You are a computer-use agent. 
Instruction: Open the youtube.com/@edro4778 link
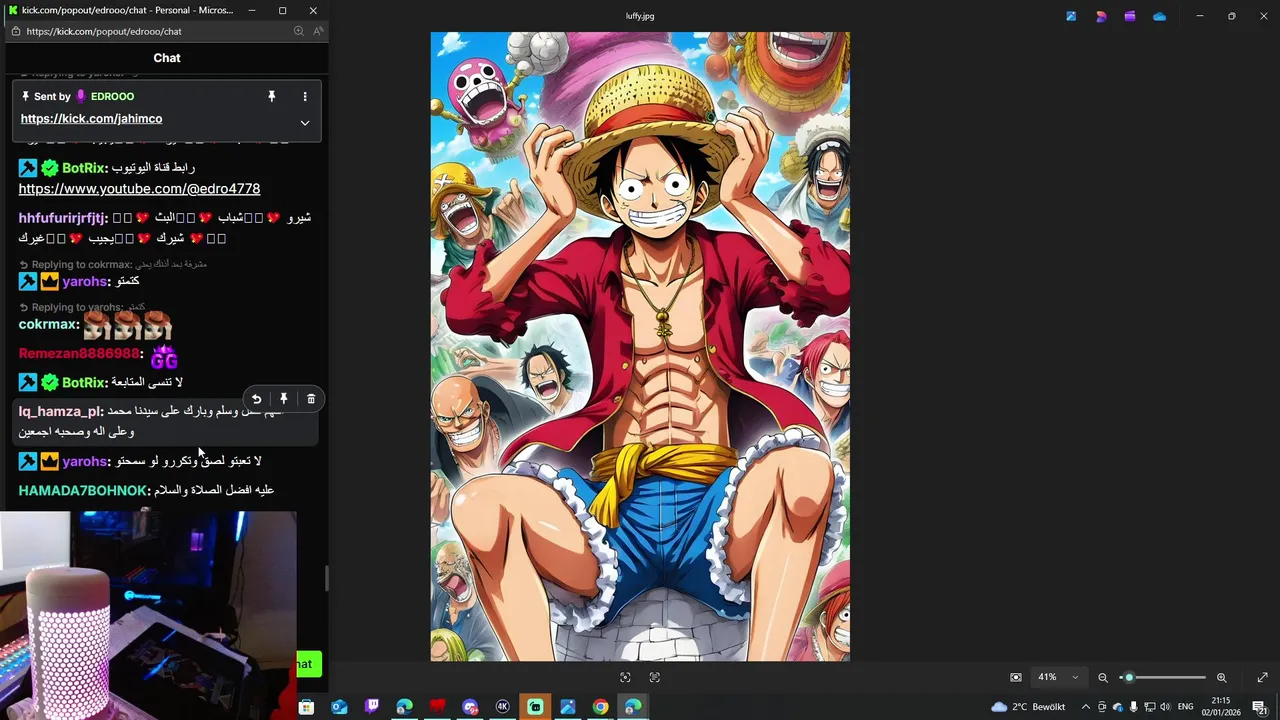pyautogui.click(x=139, y=188)
